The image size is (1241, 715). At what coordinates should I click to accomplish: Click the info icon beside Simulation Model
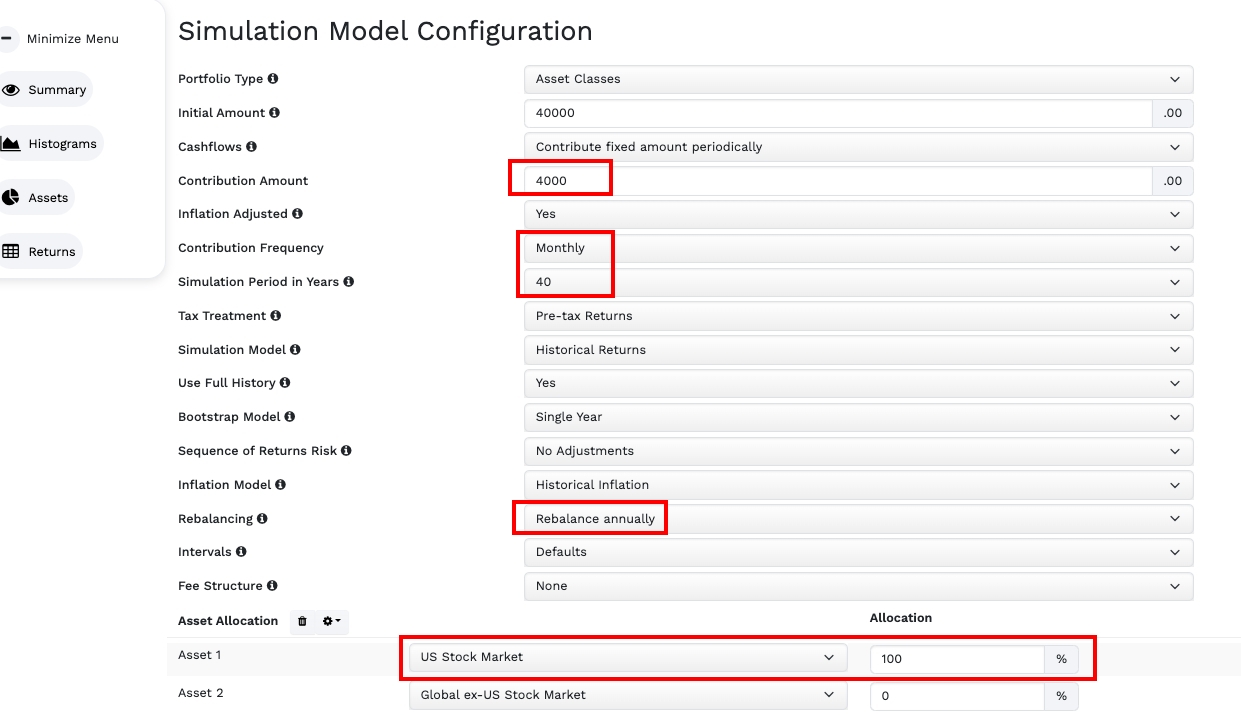[295, 350]
